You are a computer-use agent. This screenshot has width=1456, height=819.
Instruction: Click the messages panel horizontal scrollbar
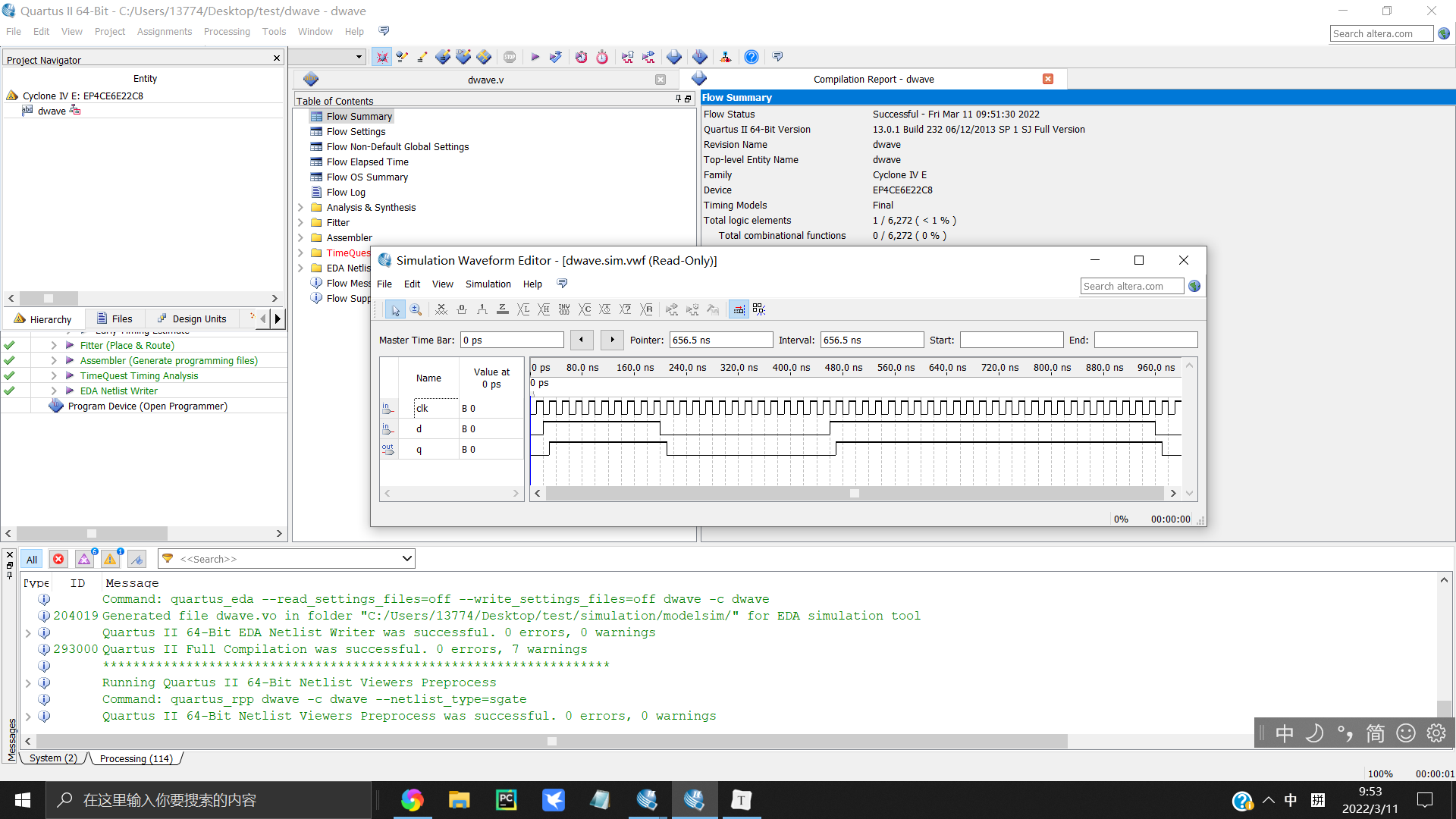pyautogui.click(x=551, y=741)
